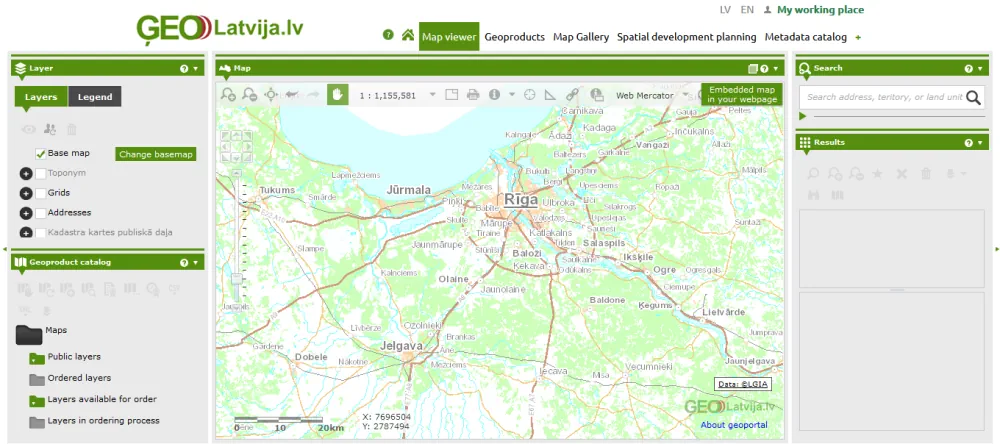Open the Map Gallery menu item
Image resolution: width=1000 pixels, height=444 pixels.
581,37
